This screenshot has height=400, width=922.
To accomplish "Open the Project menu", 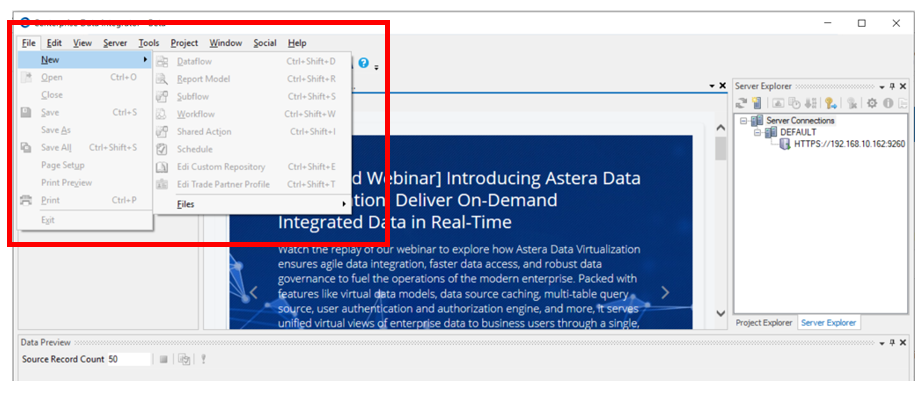I will pyautogui.click(x=184, y=43).
